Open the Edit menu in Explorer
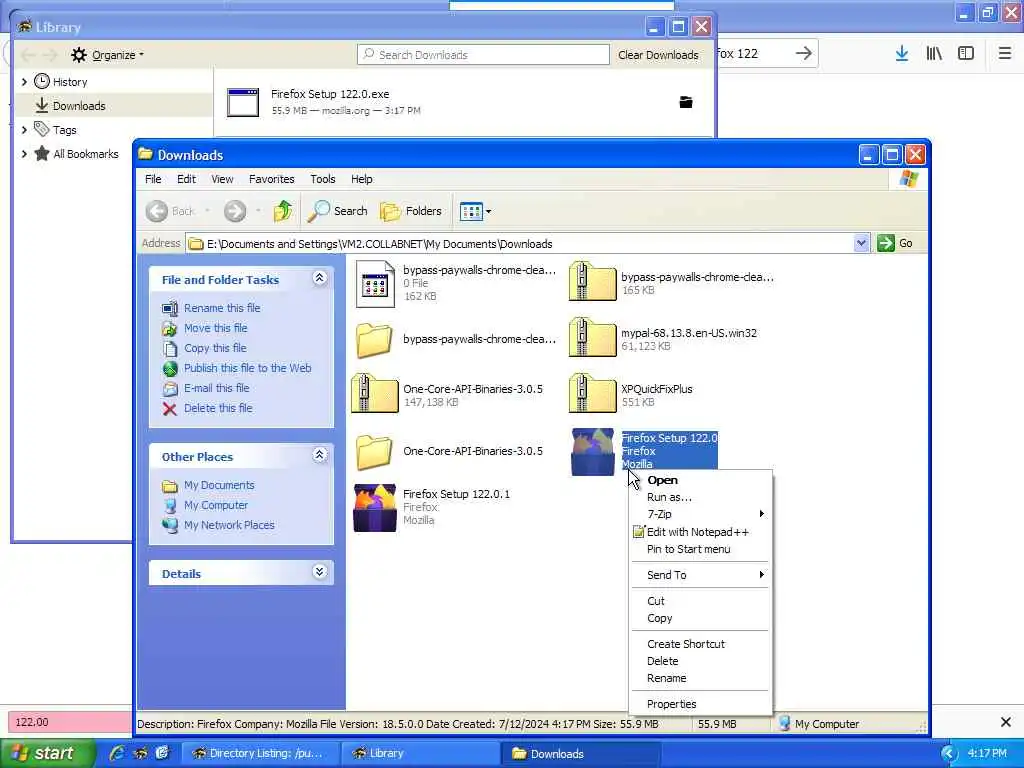 [186, 179]
